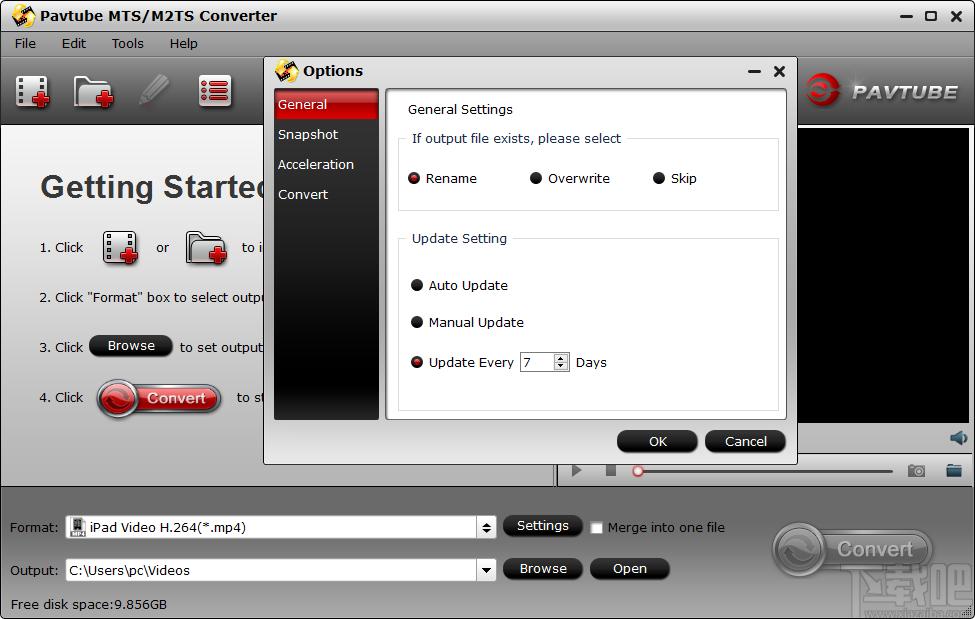Viewport: 975px width, 619px height.
Task: Open the Tools menu
Action: point(127,44)
